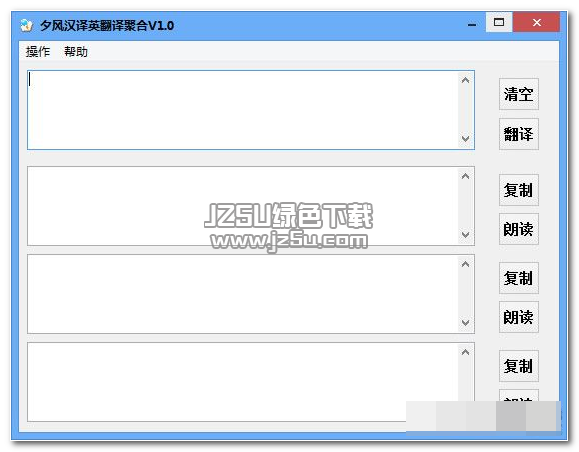Copy the third translation result with 复制
This screenshot has width=579, height=452.
(x=519, y=366)
